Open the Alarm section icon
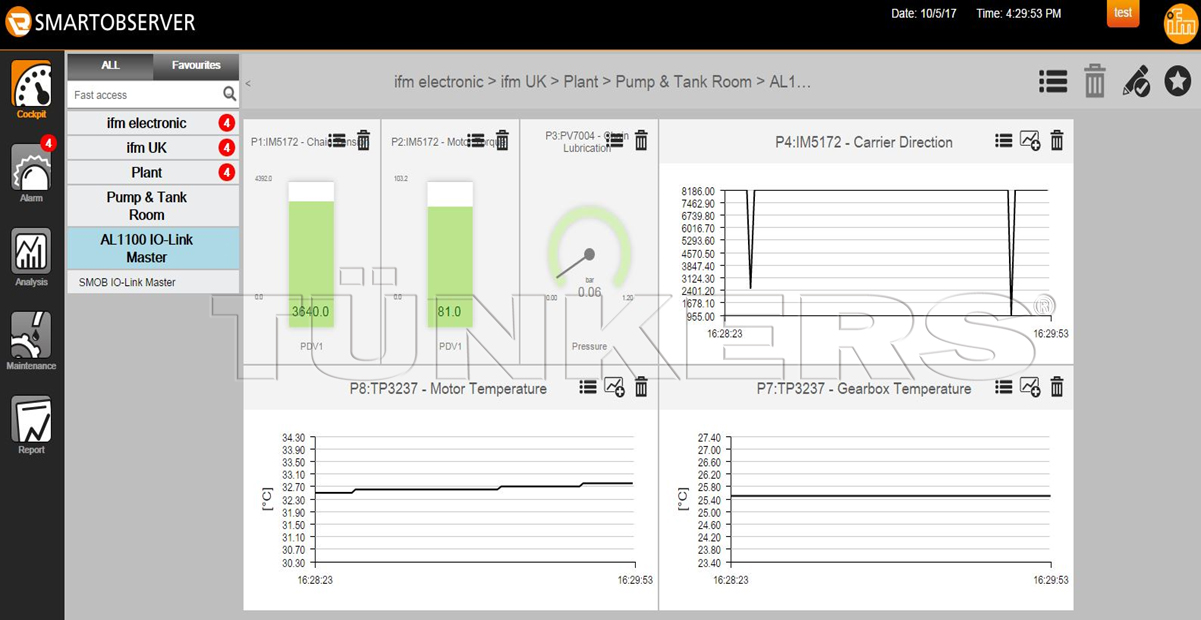Image resolution: width=1201 pixels, height=620 pixels. tap(31, 170)
